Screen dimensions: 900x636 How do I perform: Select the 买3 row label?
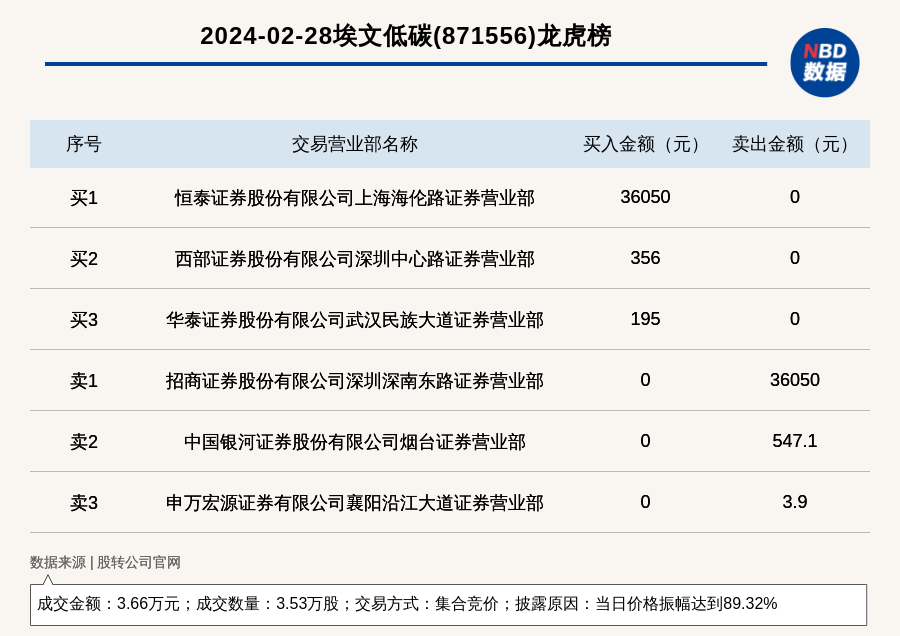tap(84, 320)
